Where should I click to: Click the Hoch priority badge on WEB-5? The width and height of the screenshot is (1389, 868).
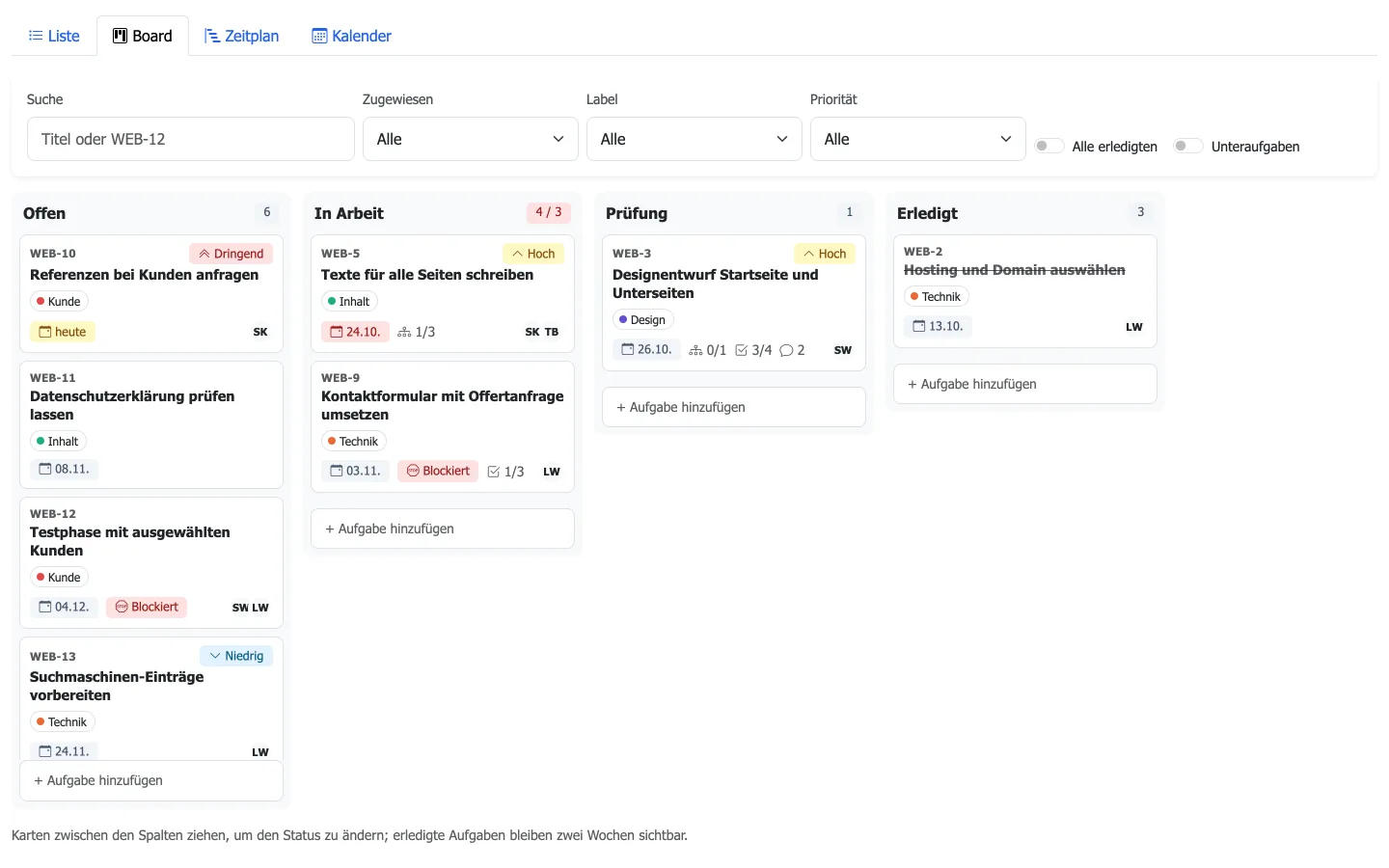tap(533, 254)
